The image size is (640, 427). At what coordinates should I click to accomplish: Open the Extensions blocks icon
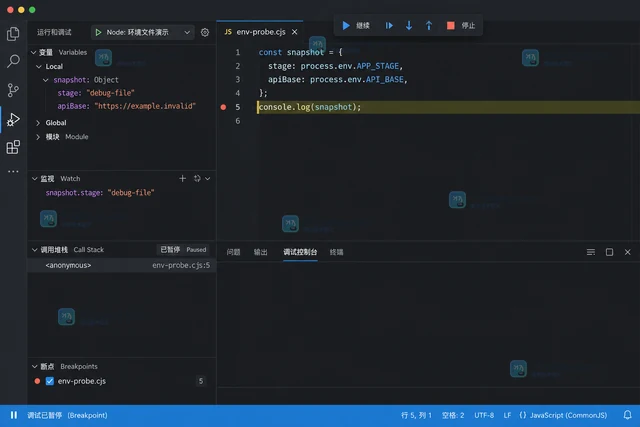(x=13, y=147)
